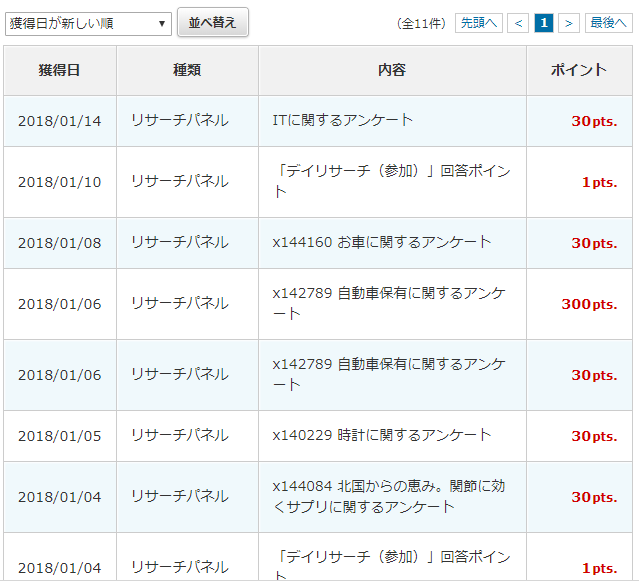The width and height of the screenshot is (639, 581).
Task: Click the 並べ替え sort button
Action: coord(212,23)
